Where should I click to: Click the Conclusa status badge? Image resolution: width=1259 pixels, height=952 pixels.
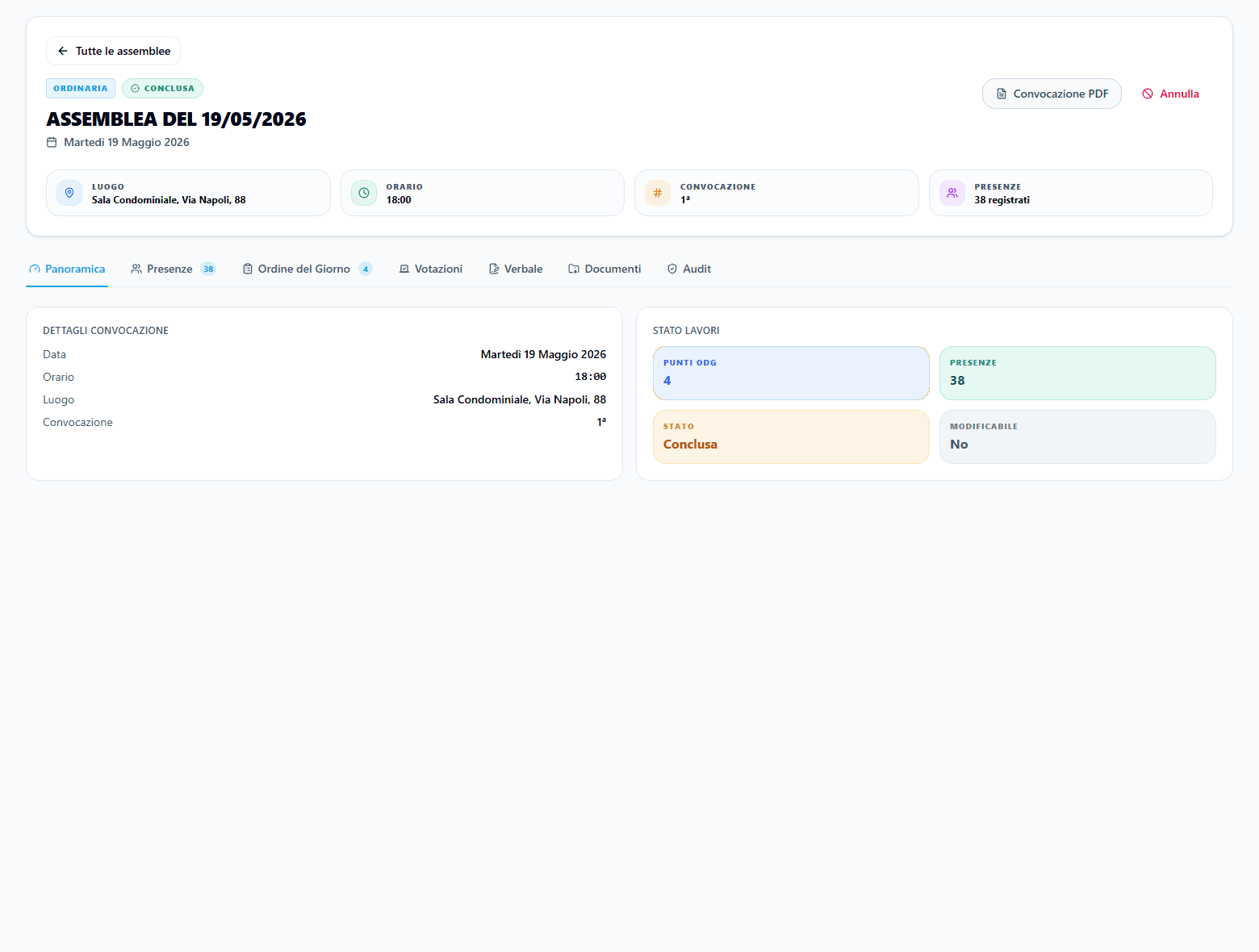(x=162, y=88)
